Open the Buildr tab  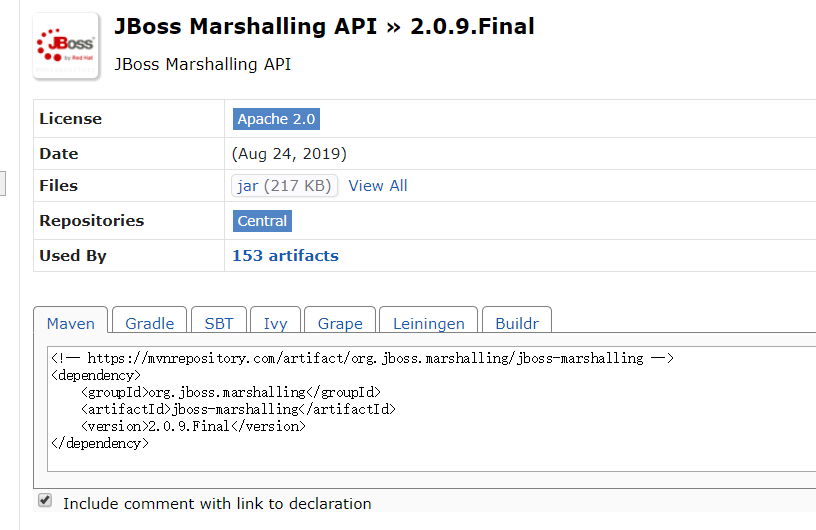click(x=516, y=323)
